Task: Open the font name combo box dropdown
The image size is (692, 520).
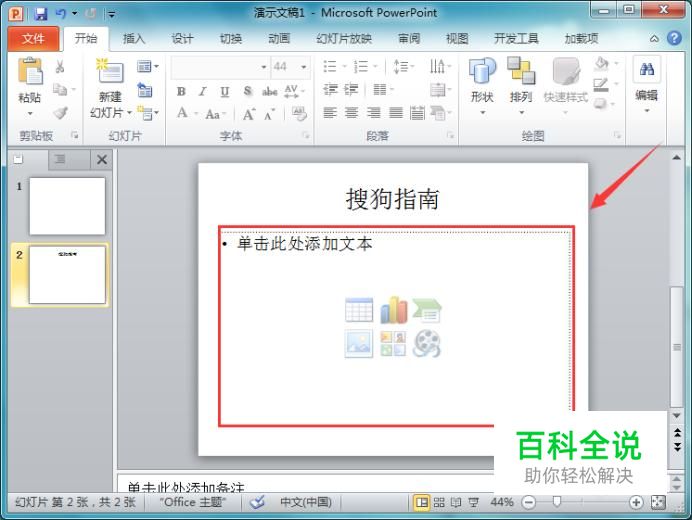Action: (x=264, y=67)
